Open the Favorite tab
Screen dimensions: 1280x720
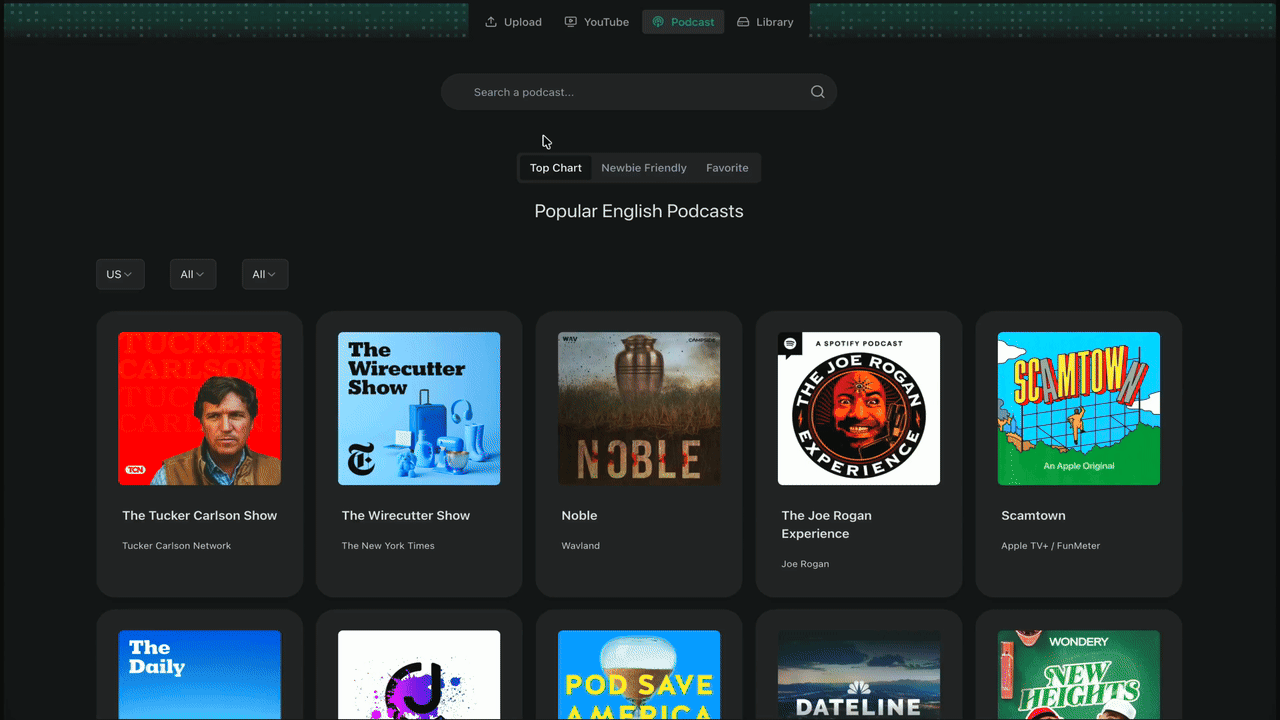coord(727,168)
